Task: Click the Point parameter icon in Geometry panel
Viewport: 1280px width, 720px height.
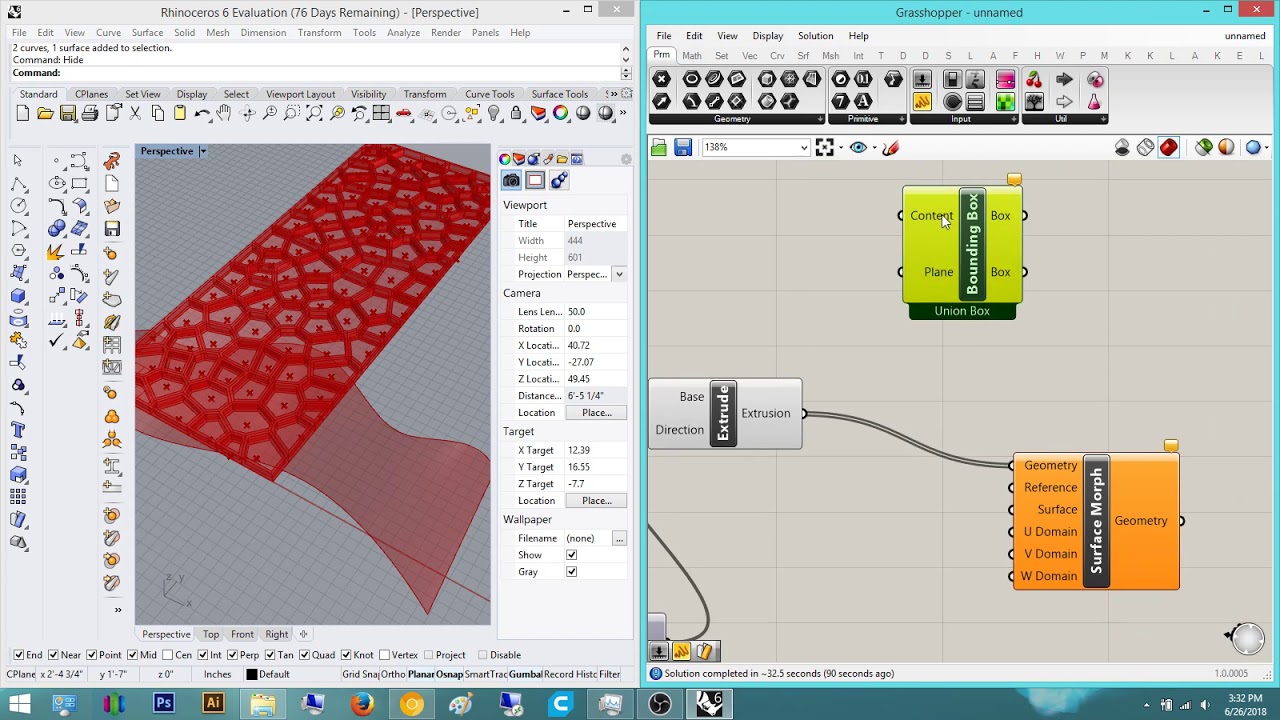Action: click(661, 79)
